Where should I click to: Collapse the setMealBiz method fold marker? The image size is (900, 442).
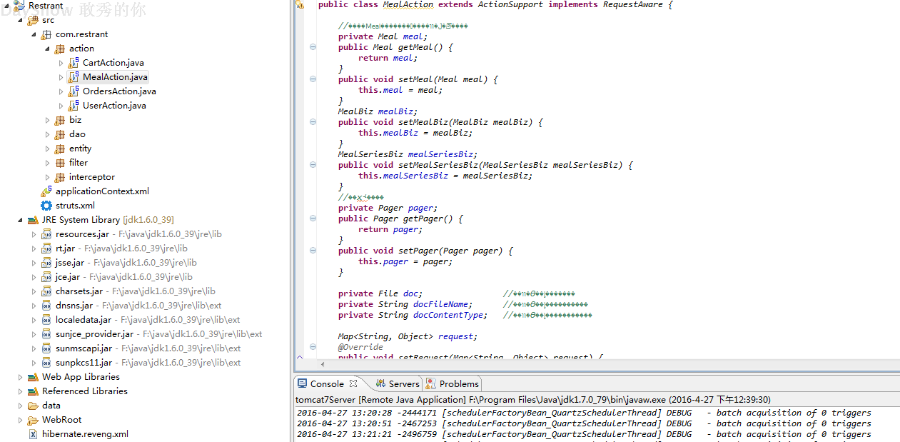pyautogui.click(x=313, y=122)
